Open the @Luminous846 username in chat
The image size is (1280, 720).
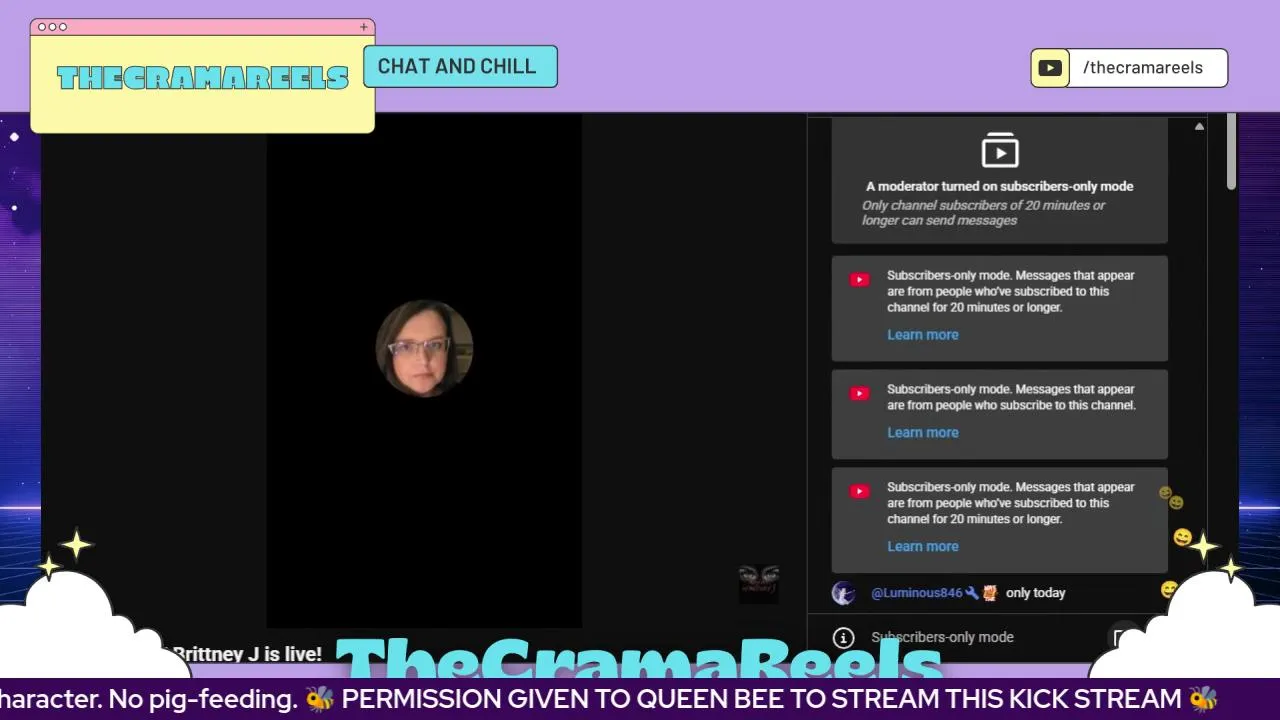click(916, 593)
